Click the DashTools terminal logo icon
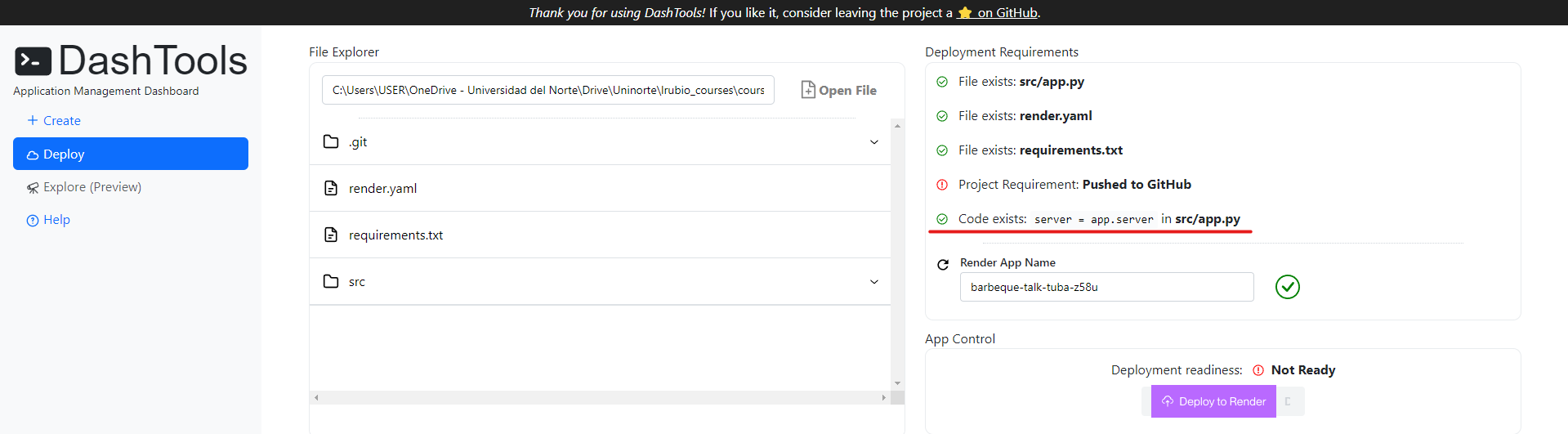1568x434 pixels. click(x=34, y=61)
